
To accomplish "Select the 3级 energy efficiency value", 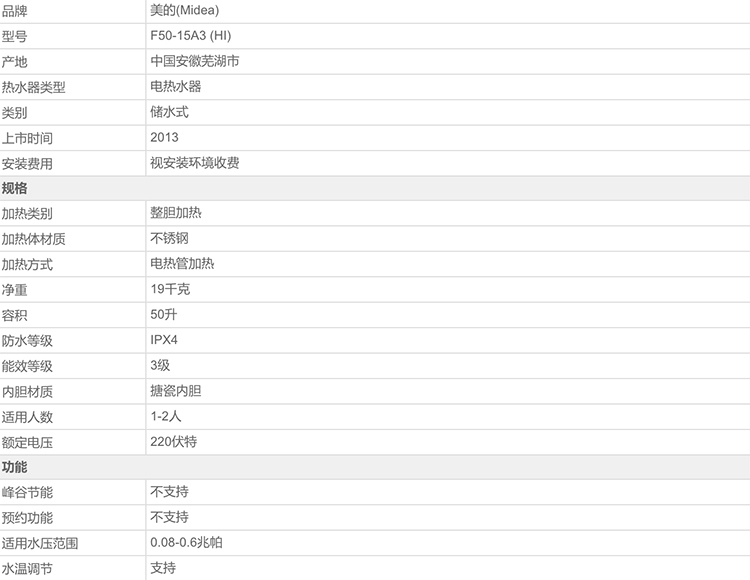I will (x=160, y=365).
